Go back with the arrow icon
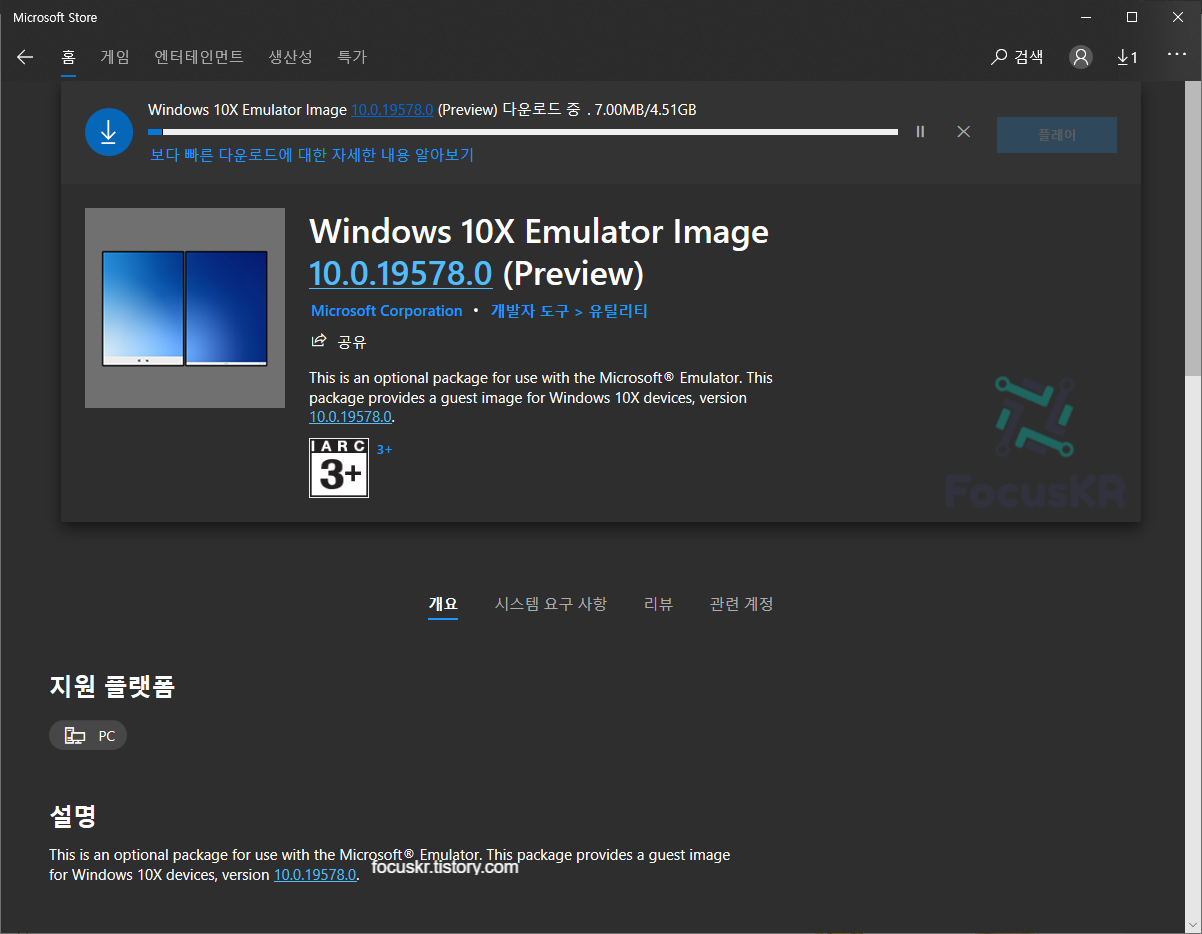The image size is (1202, 934). [x=25, y=57]
